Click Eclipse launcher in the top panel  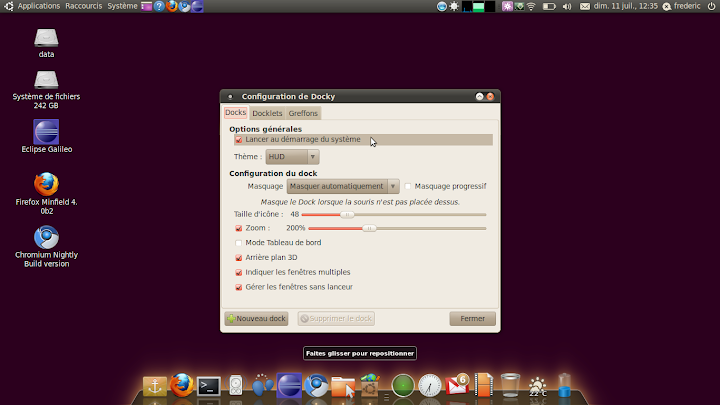click(197, 6)
